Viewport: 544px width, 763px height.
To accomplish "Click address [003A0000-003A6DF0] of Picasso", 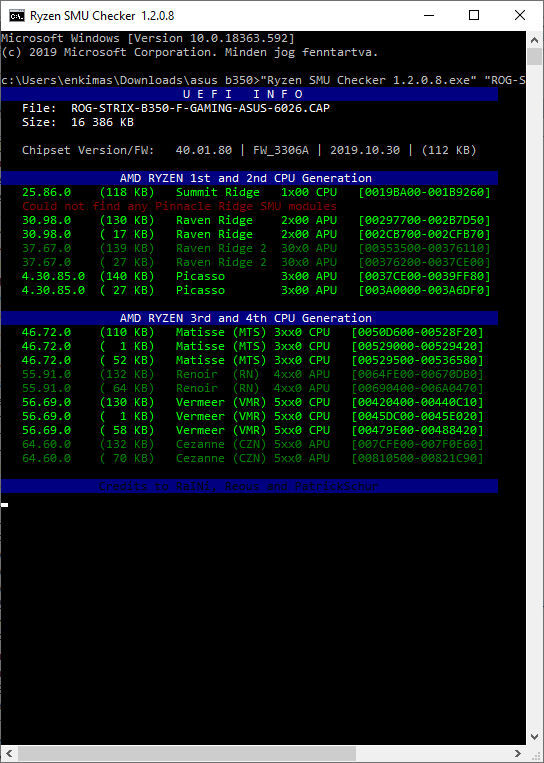I will [x=424, y=291].
